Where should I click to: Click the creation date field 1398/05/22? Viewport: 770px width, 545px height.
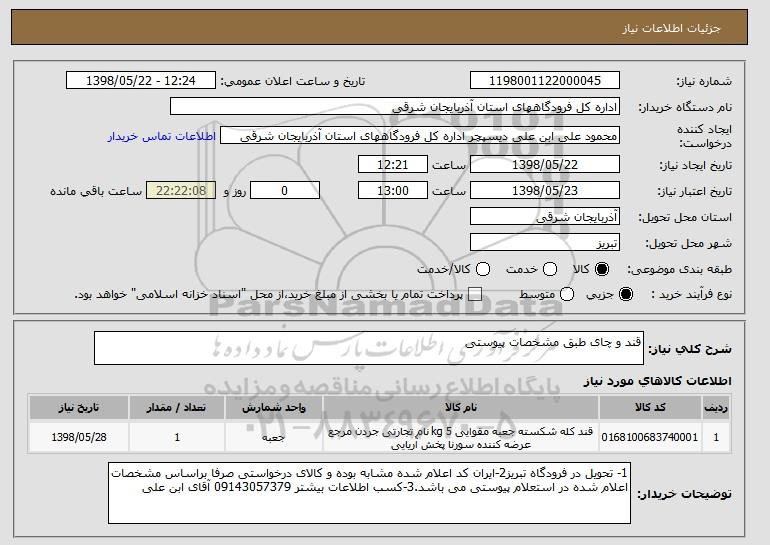545,164
